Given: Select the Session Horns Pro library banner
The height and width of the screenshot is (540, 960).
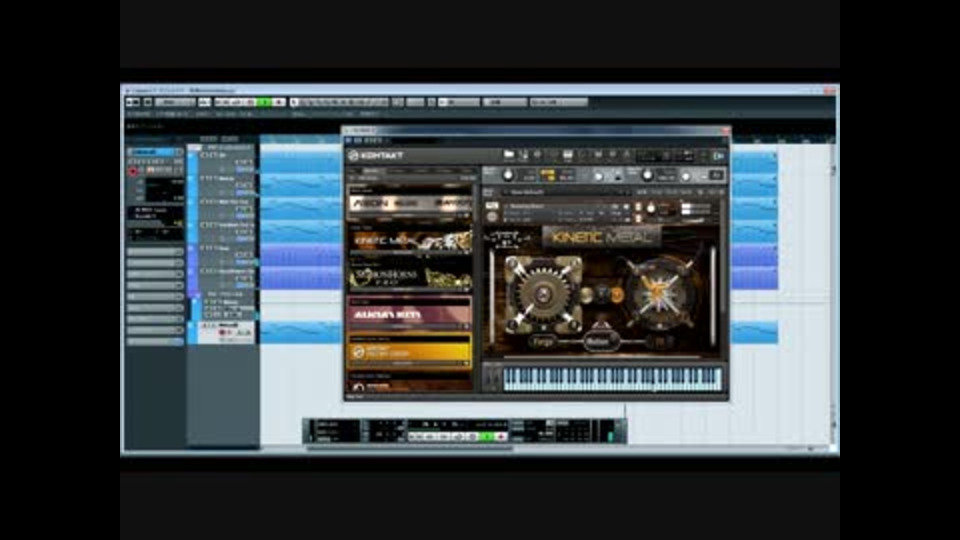Looking at the screenshot, I should [x=410, y=278].
